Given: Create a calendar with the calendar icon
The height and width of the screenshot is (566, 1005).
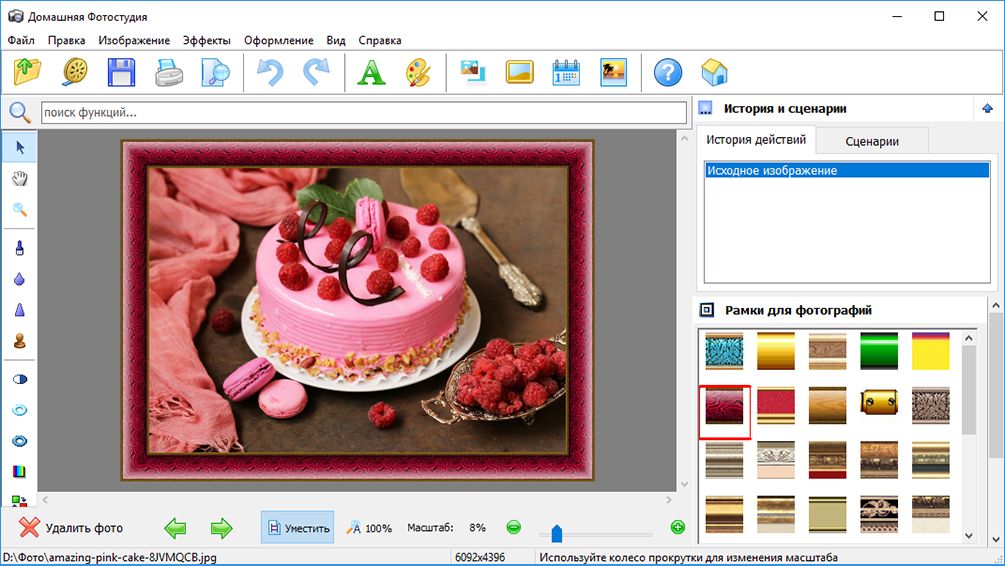Looking at the screenshot, I should coord(567,72).
